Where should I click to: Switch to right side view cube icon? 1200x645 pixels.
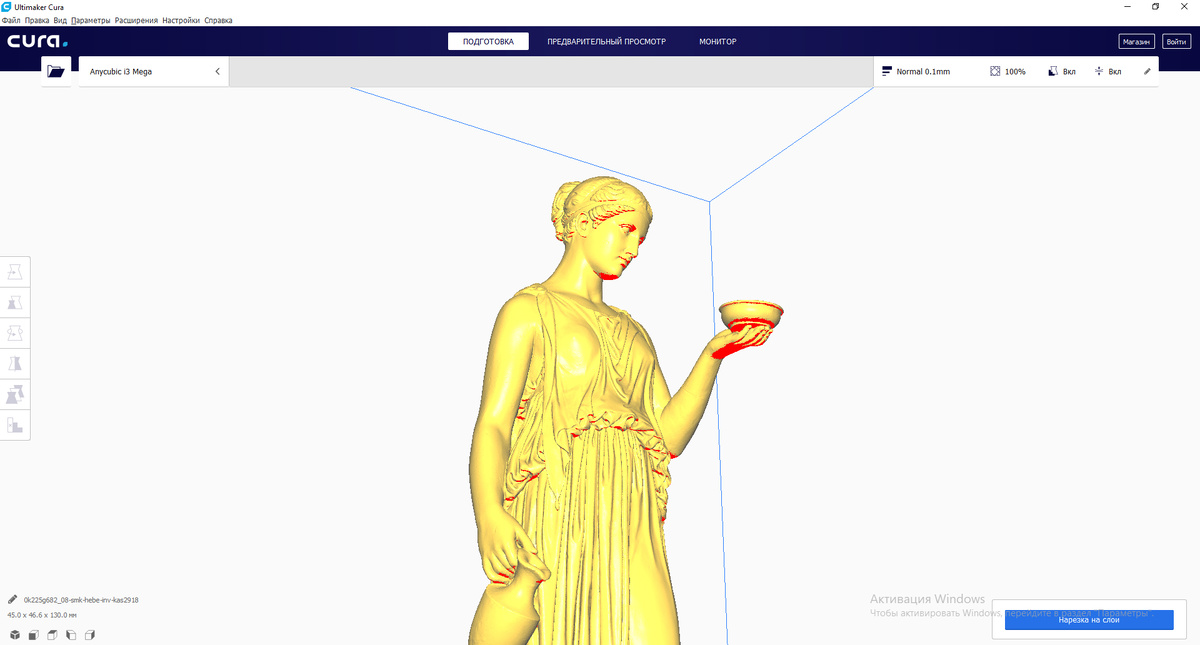coord(89,635)
